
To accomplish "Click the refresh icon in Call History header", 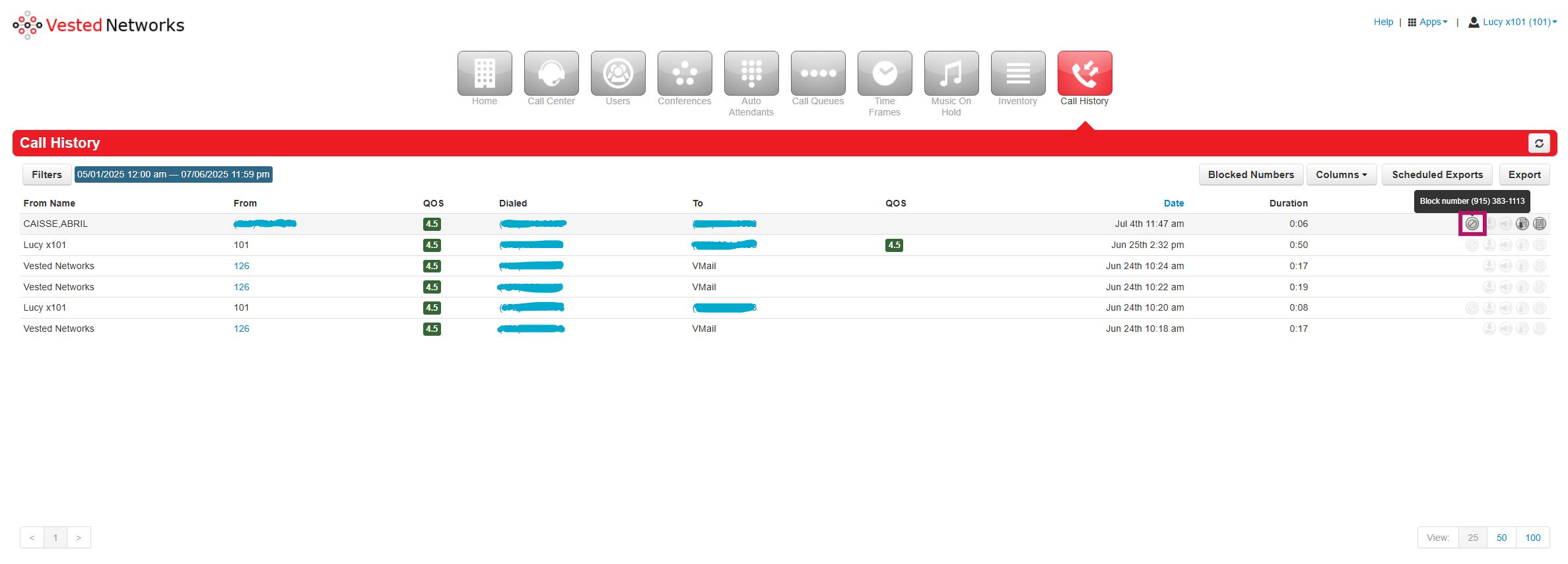I will coord(1539,143).
